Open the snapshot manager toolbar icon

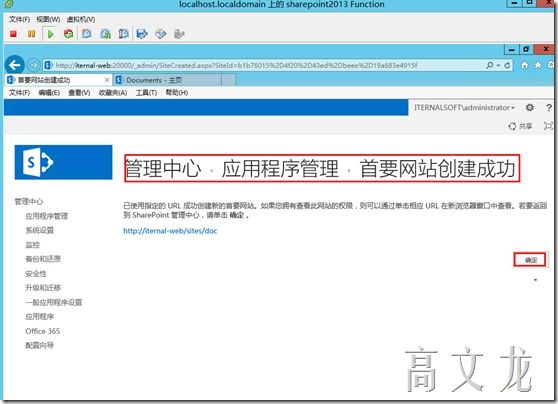[123, 34]
